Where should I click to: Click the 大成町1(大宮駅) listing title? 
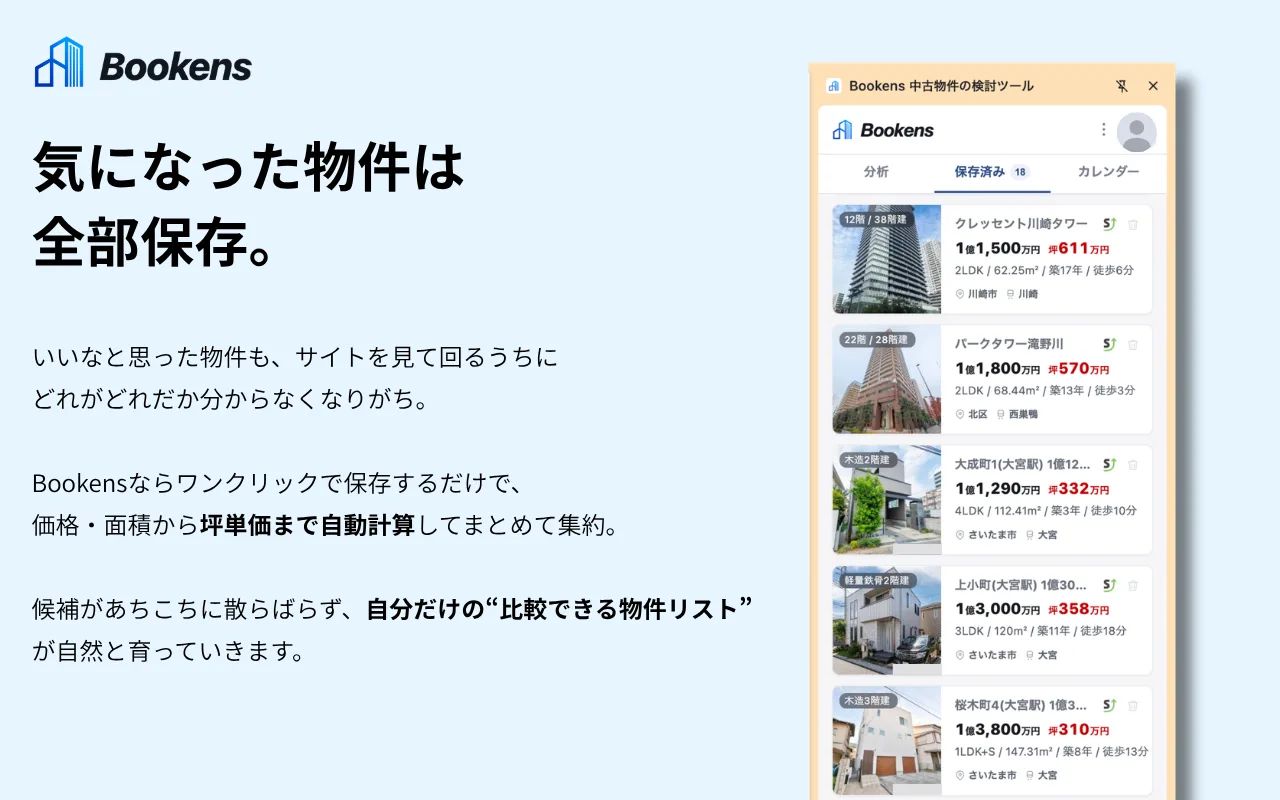point(1022,464)
